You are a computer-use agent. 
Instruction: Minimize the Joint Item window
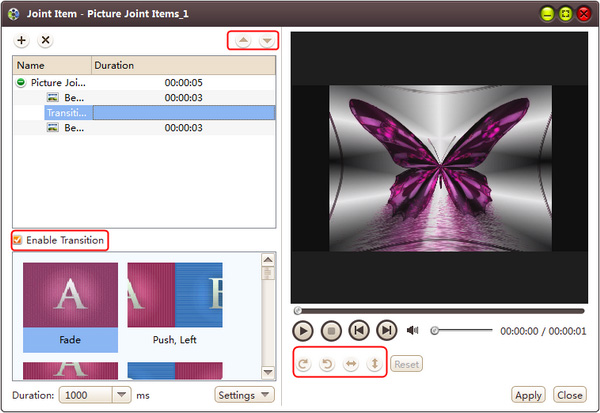[548, 14]
